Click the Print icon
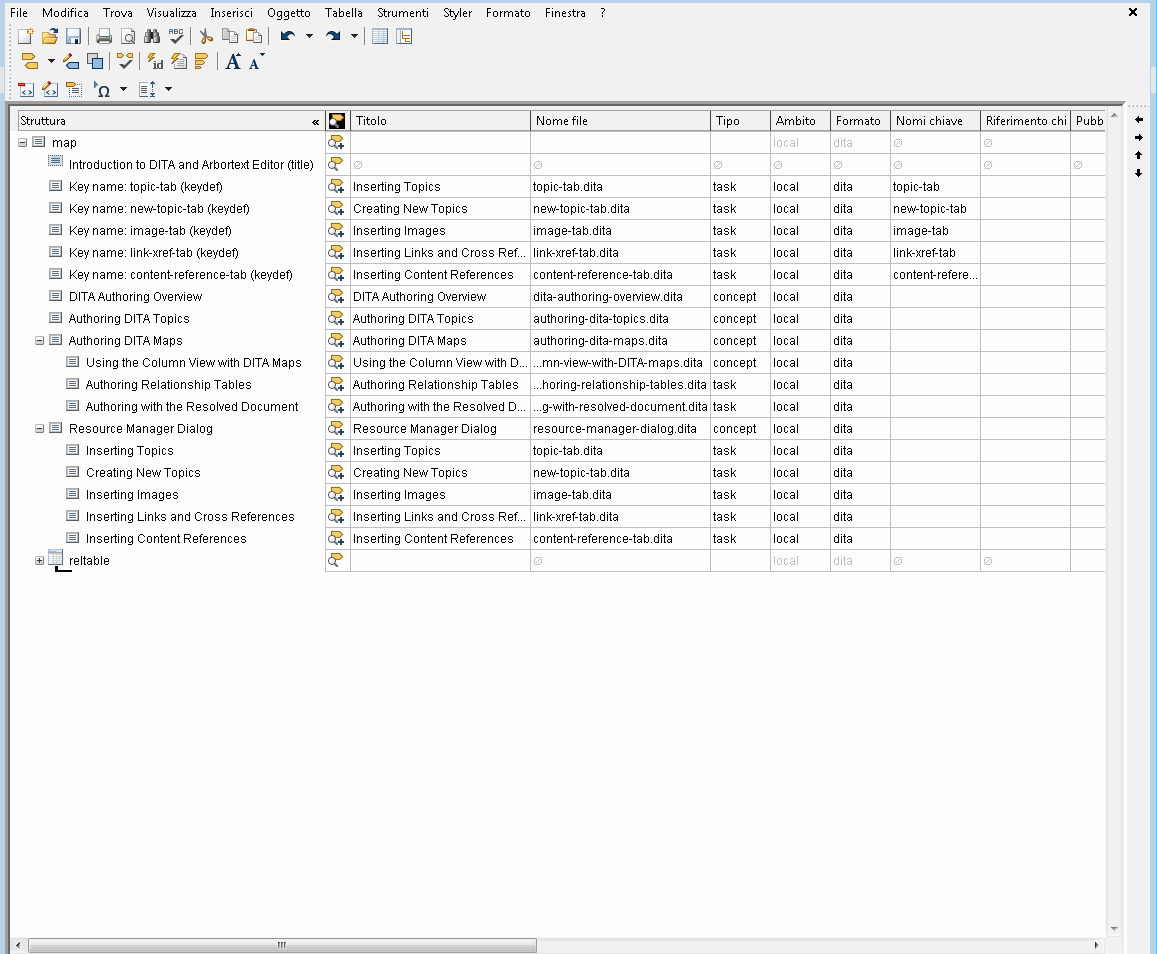The image size is (1157, 954). coord(104,36)
